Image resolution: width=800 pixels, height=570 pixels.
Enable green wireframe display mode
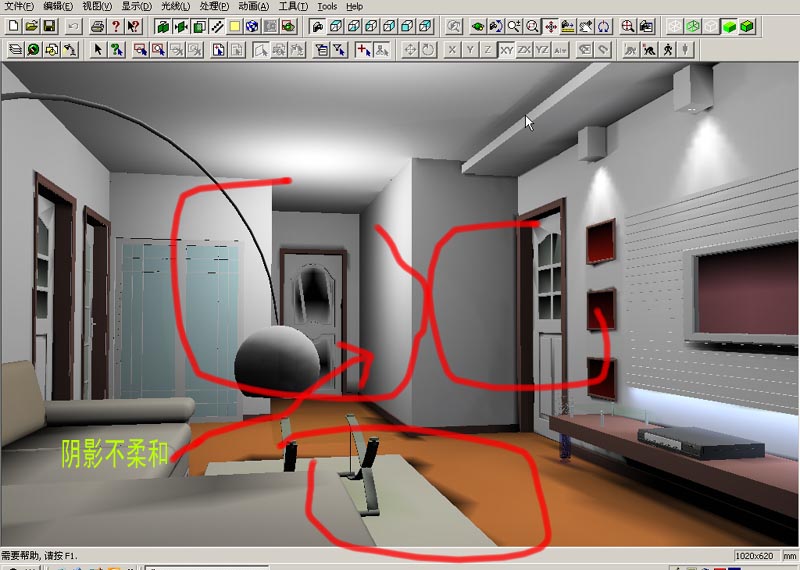pyautogui.click(x=693, y=26)
